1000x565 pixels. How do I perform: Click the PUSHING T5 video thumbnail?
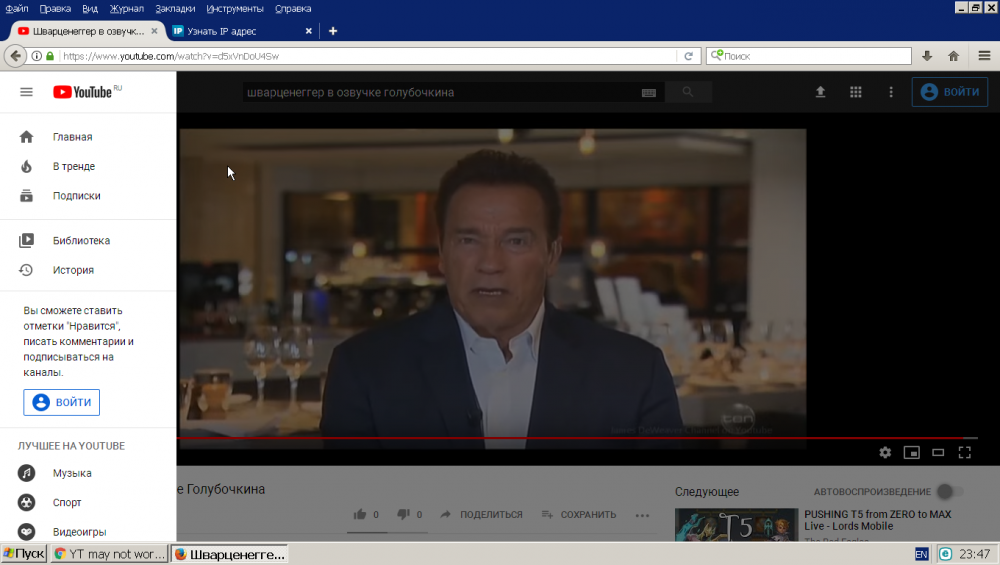pos(735,525)
